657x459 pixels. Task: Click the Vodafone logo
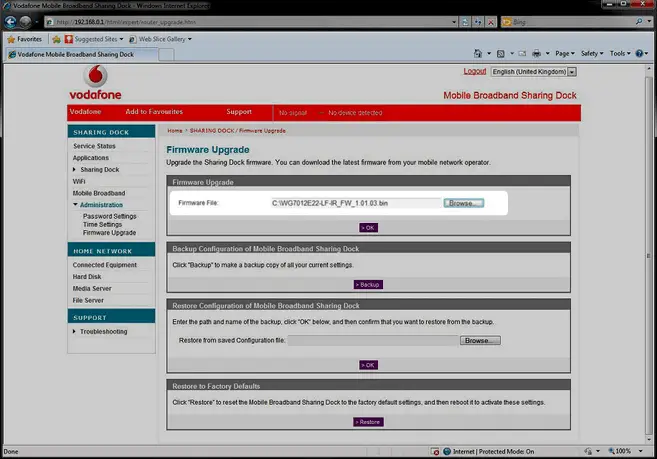coord(96,83)
